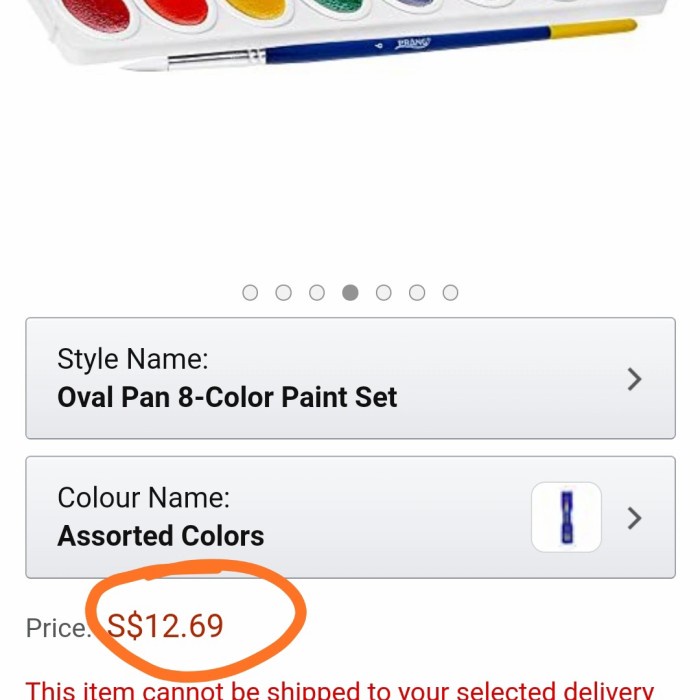The height and width of the screenshot is (700, 700).
Task: Click the yellow paint pan in photo
Action: [255, 12]
